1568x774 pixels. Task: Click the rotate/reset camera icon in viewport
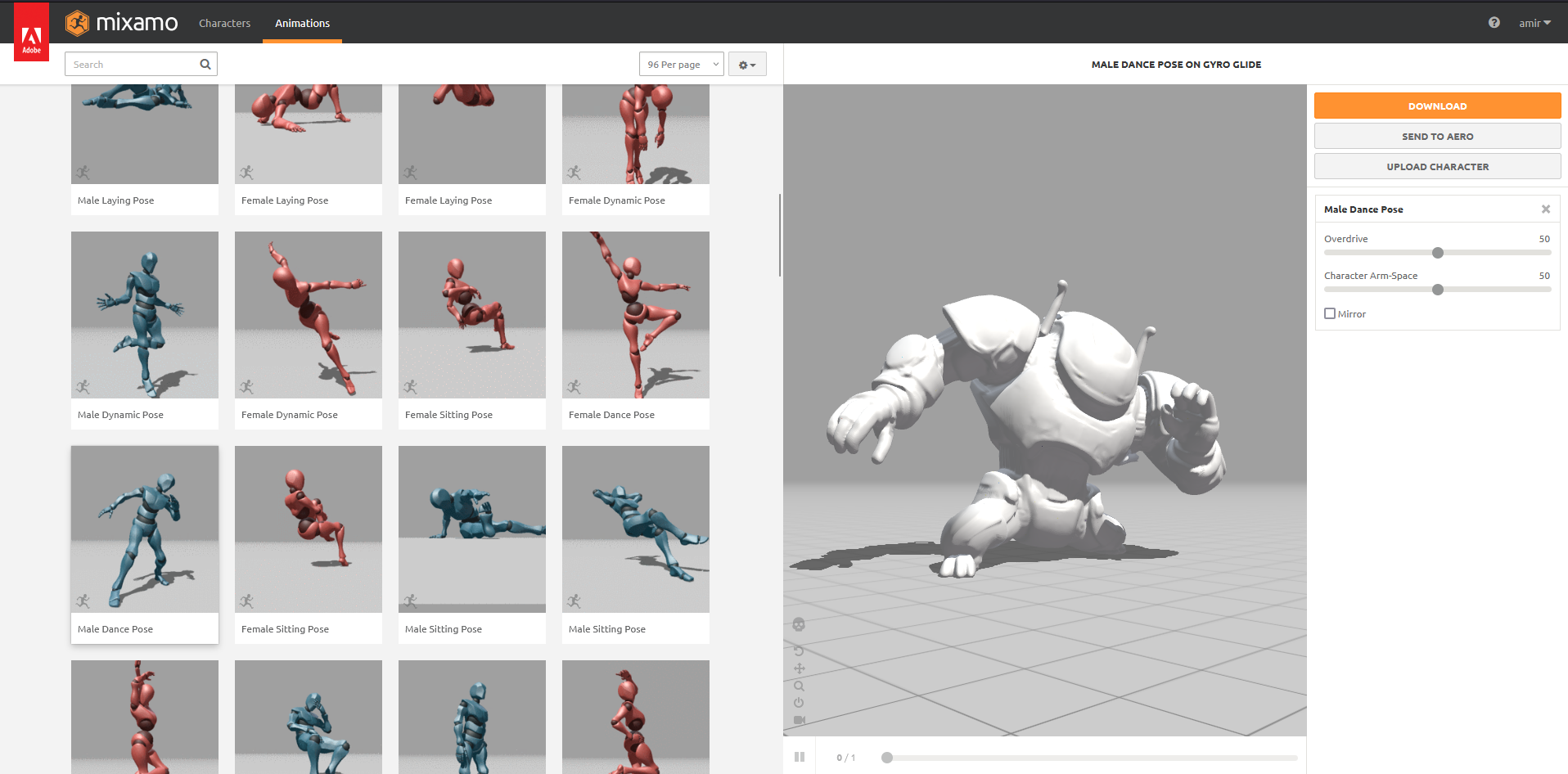point(799,651)
